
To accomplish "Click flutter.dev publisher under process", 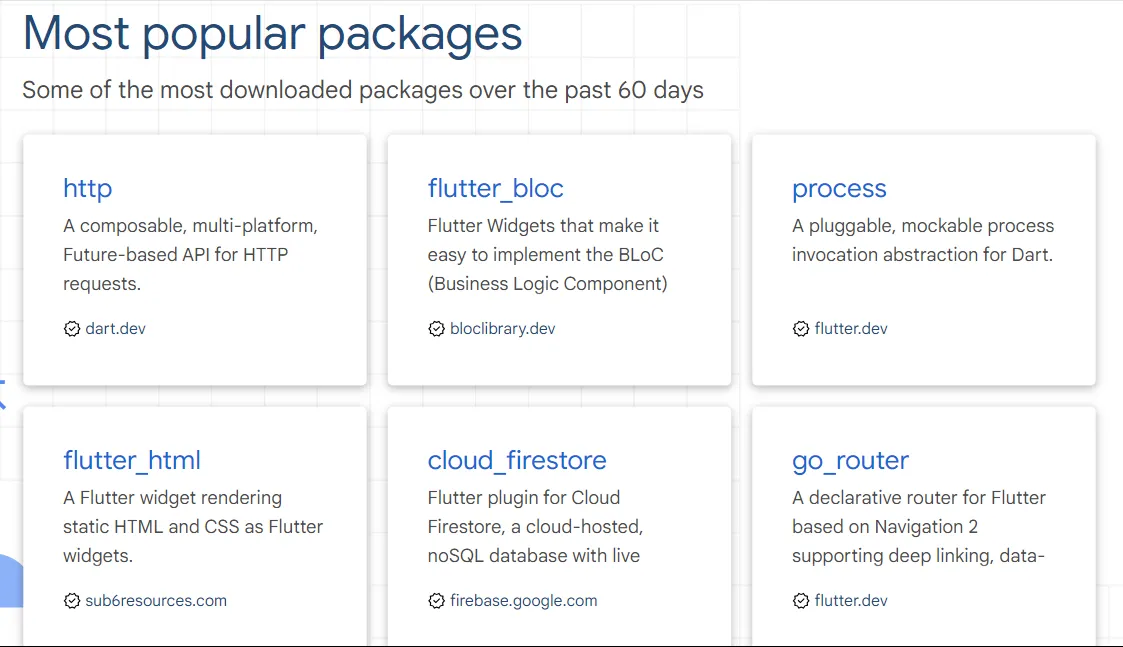I will click(x=851, y=329).
